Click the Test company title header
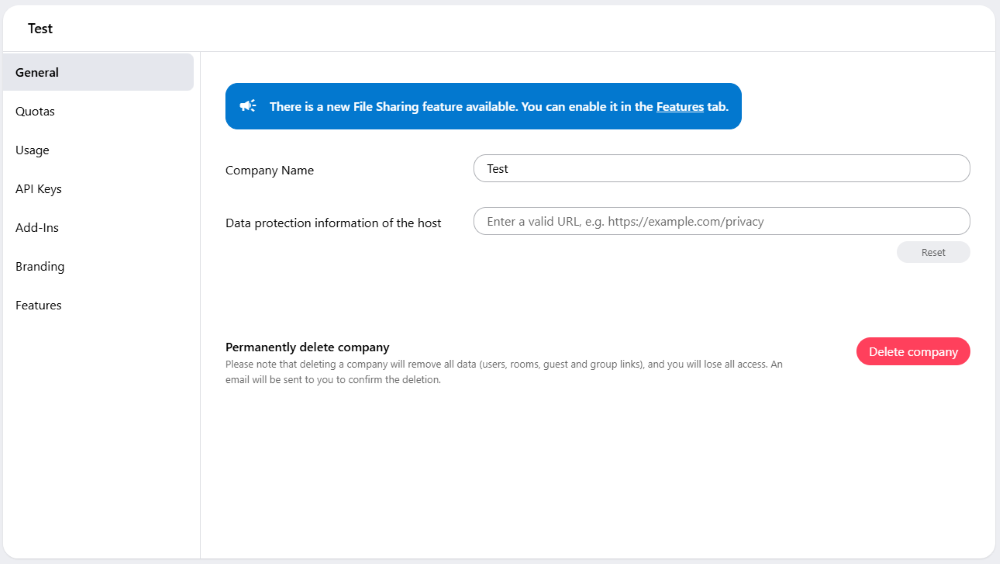1000x564 pixels. tap(40, 28)
